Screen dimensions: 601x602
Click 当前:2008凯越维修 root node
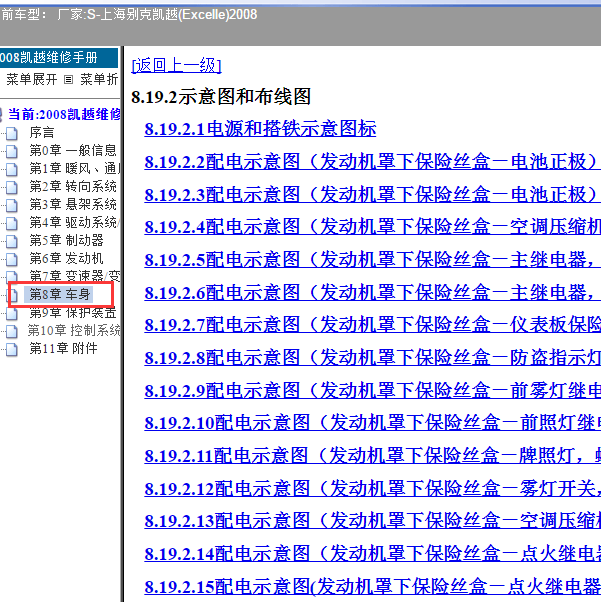[64, 114]
